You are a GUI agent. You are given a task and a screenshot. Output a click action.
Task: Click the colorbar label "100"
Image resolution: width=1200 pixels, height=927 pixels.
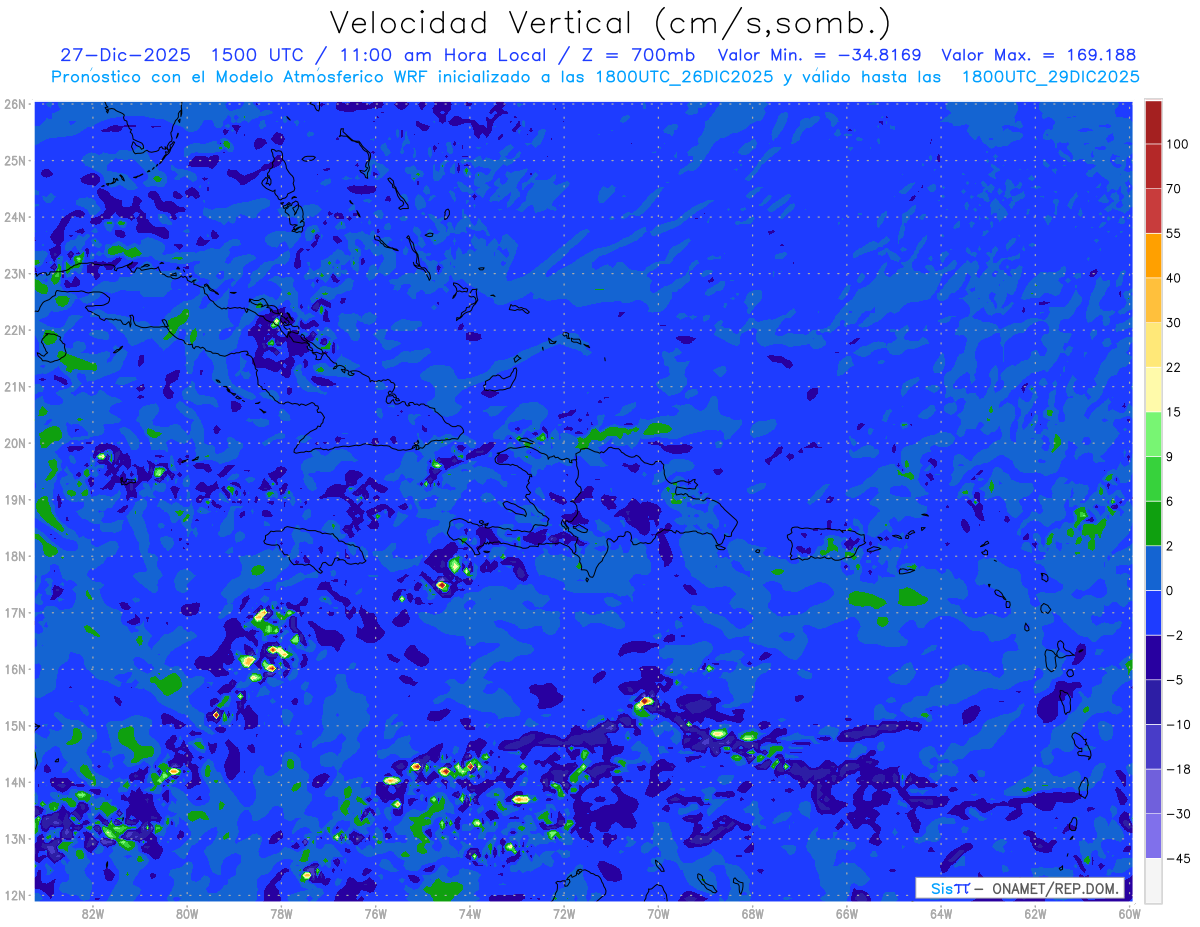click(1177, 144)
